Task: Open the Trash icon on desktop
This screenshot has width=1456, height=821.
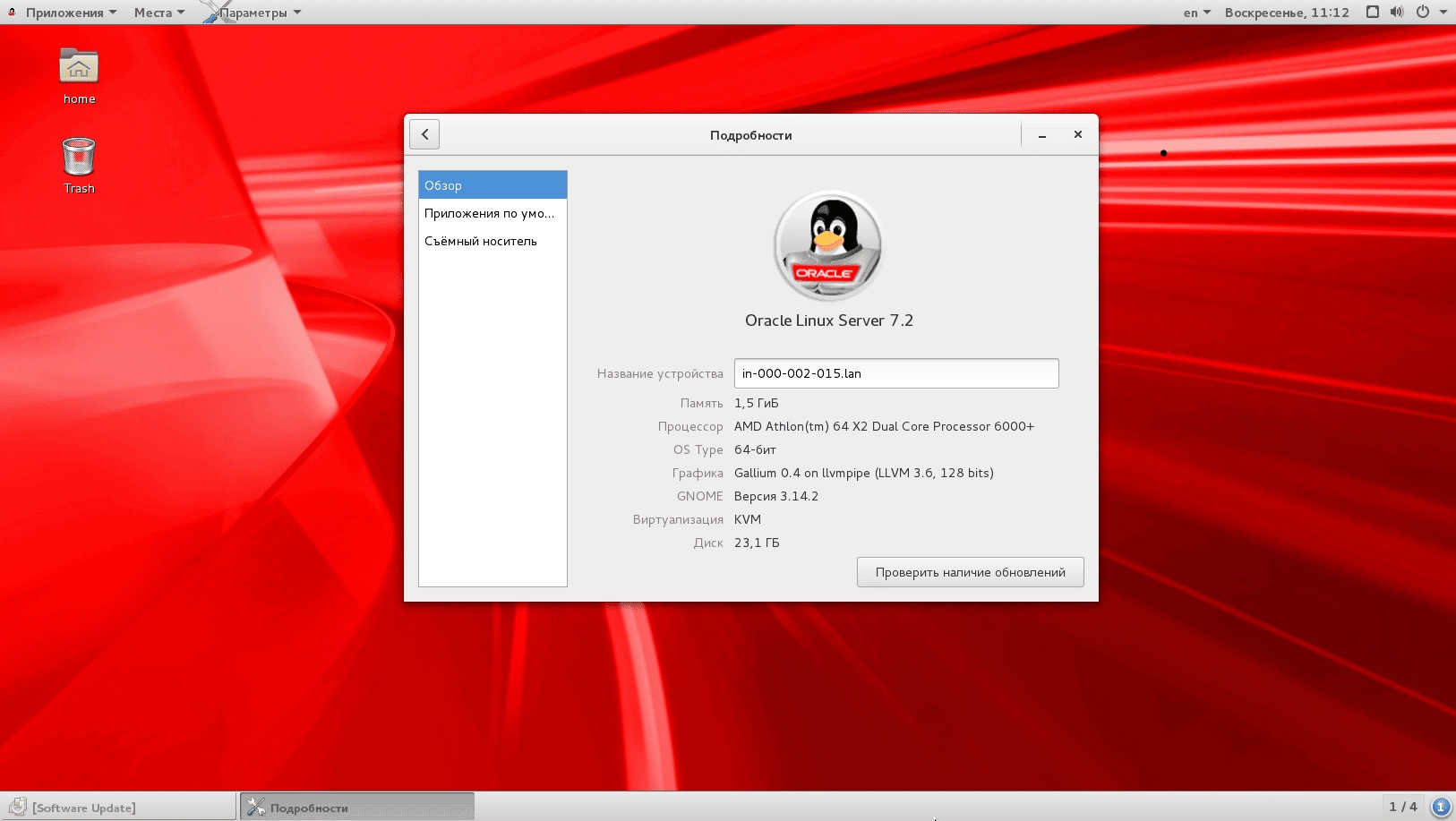Action: (79, 157)
